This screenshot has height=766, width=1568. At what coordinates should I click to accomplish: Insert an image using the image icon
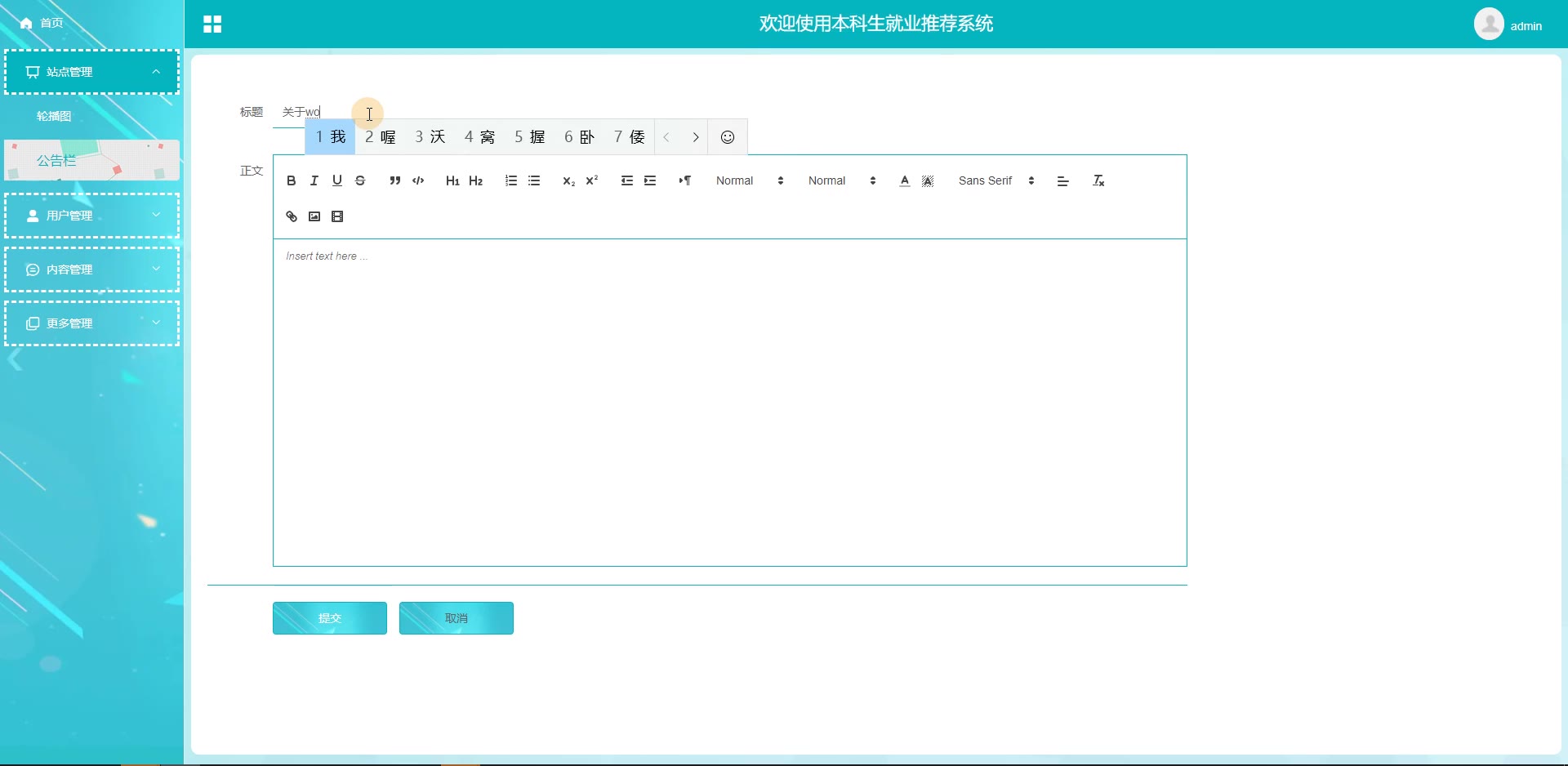314,217
